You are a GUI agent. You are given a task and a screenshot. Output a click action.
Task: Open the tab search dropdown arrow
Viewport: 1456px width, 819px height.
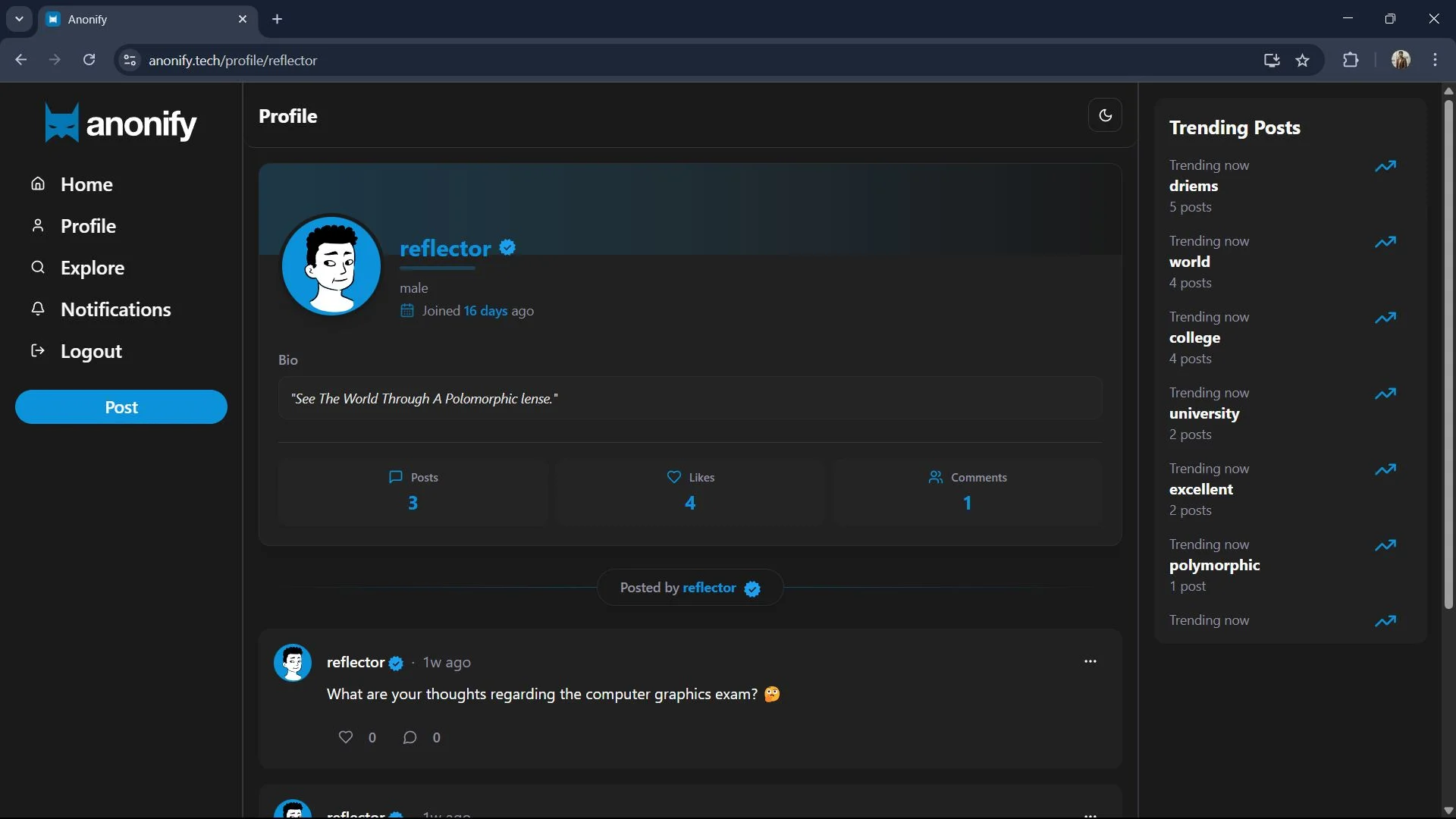19,19
